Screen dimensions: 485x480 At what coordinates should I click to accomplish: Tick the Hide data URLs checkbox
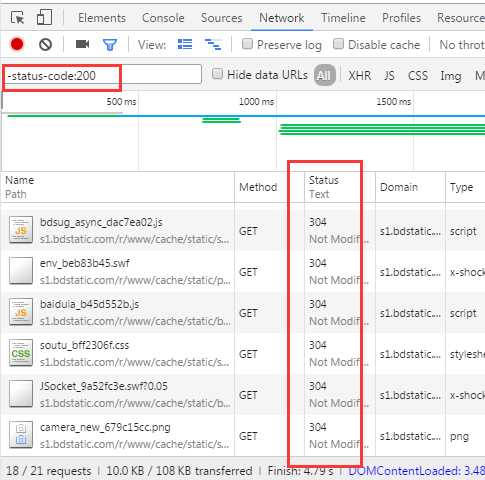click(x=217, y=74)
